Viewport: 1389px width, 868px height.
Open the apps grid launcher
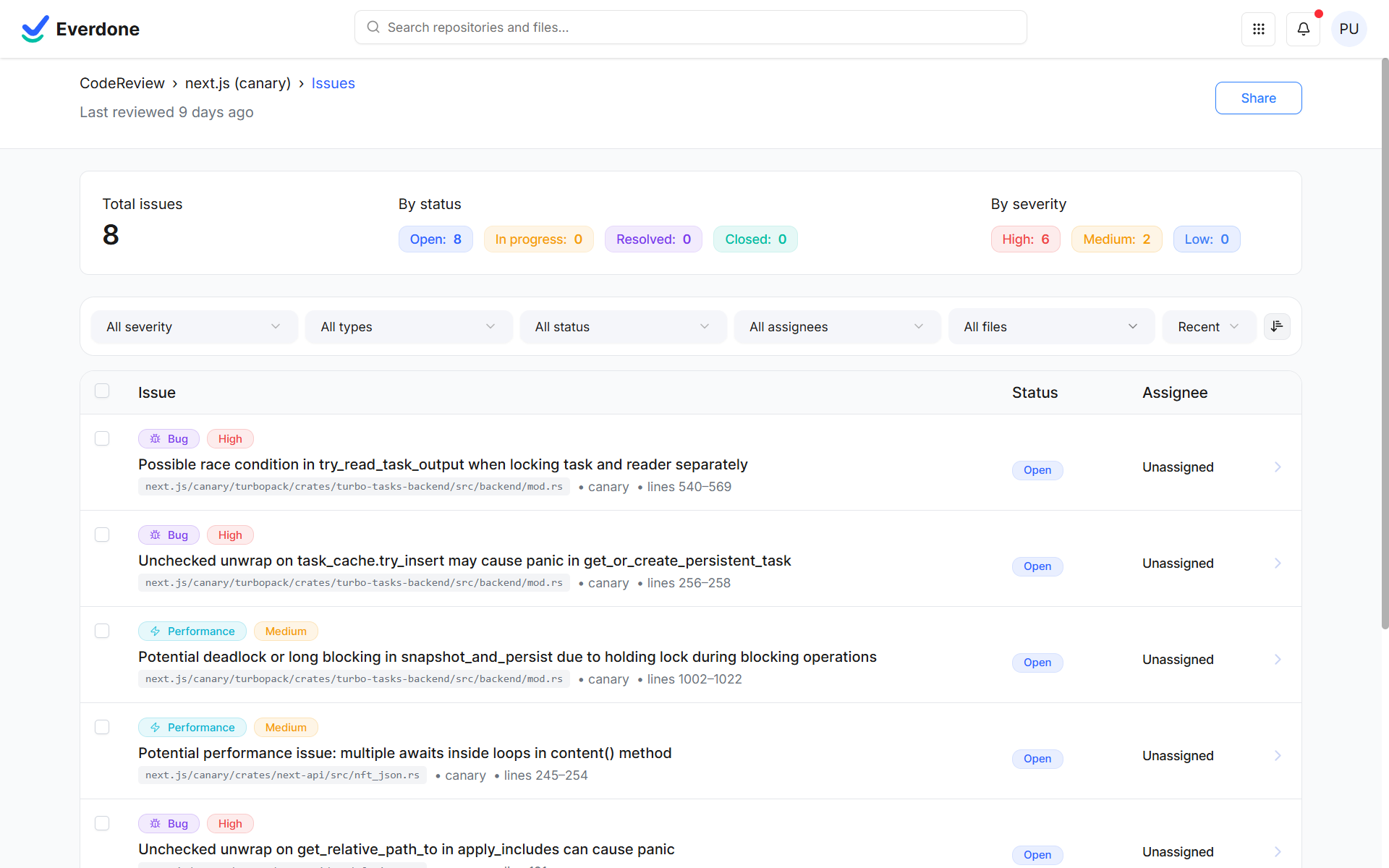pos(1259,29)
